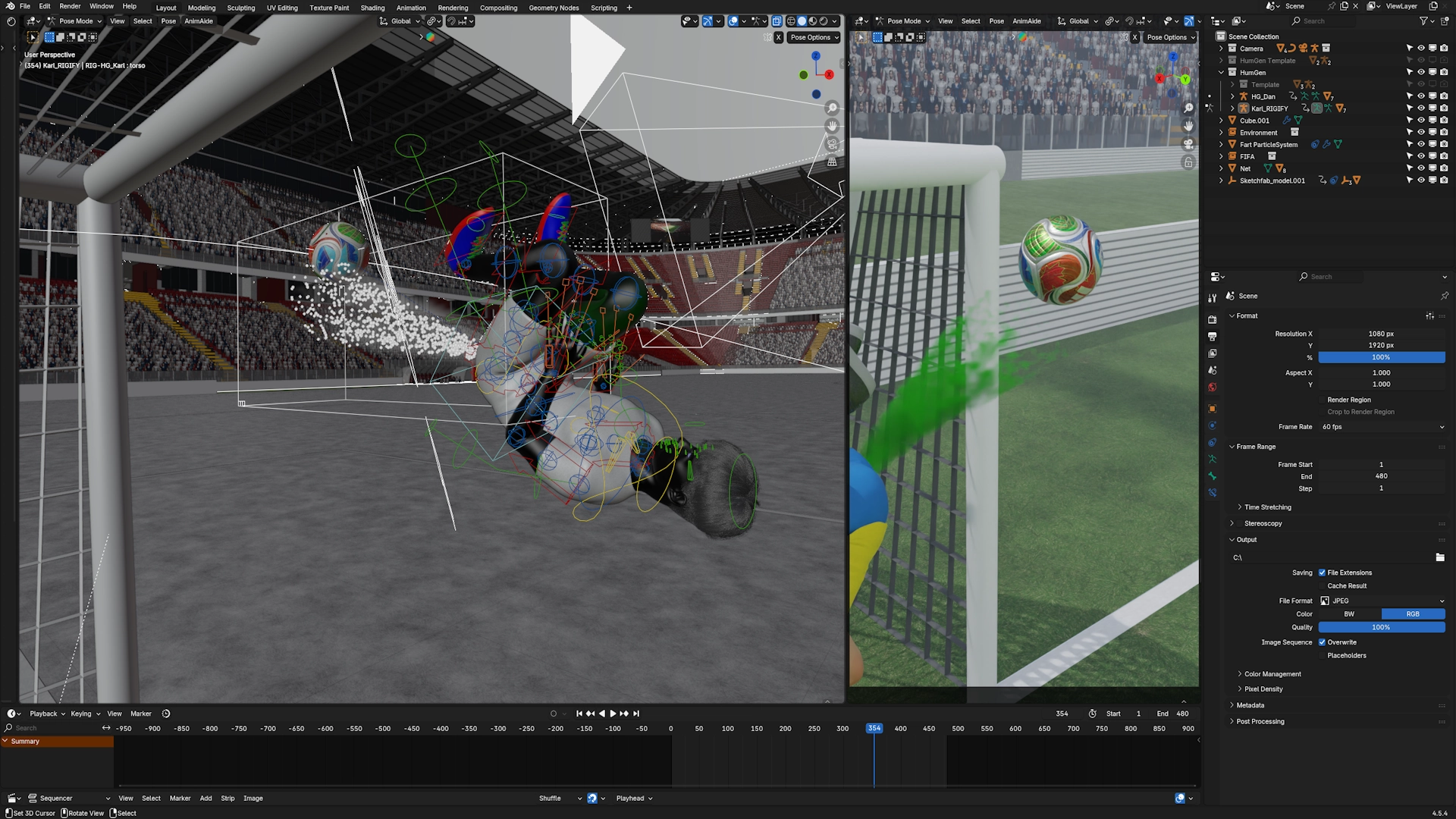Toggle visibility of the FIFA collection
This screenshot has width=1456, height=819.
pos(1421,156)
